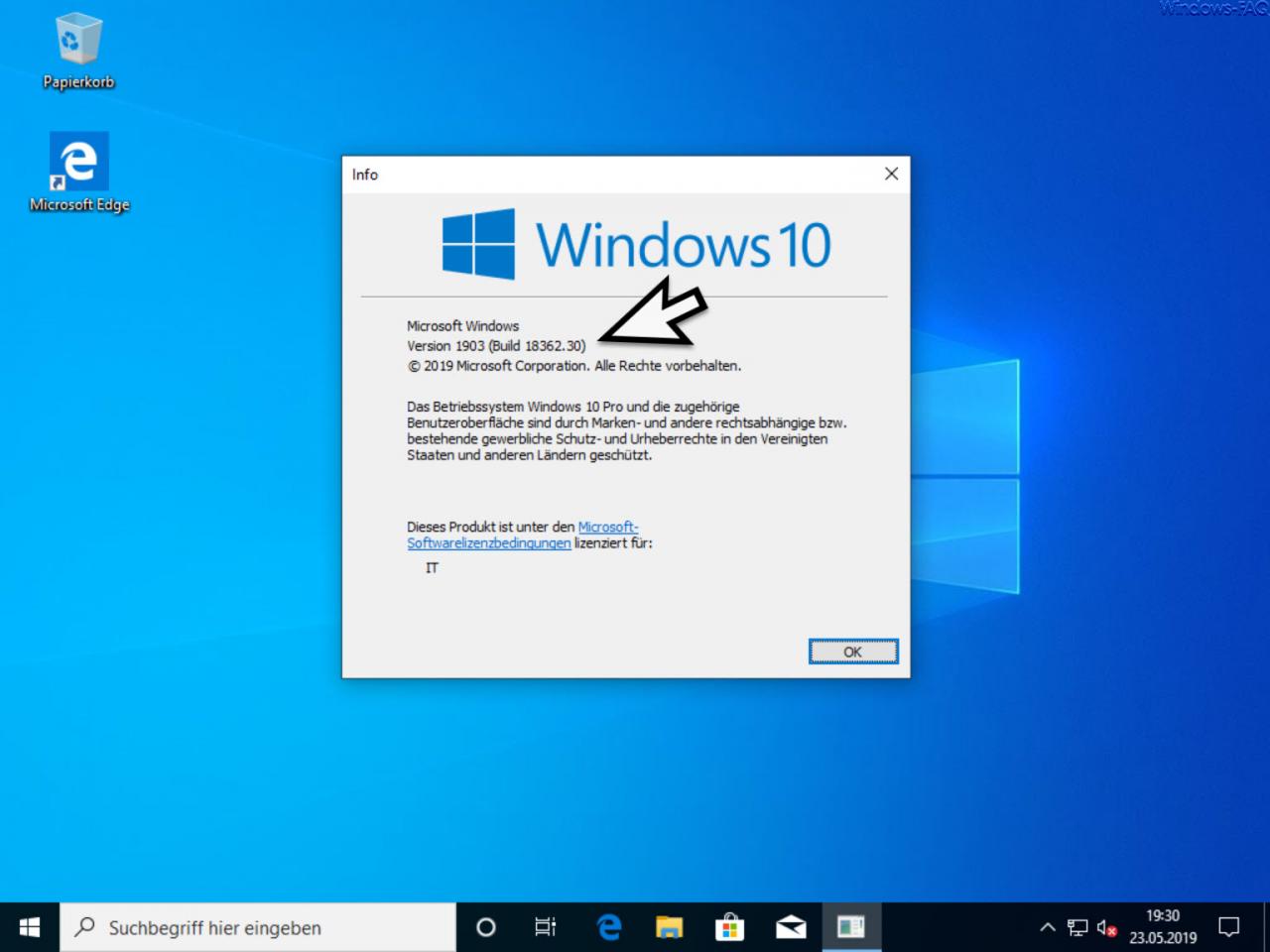Image resolution: width=1270 pixels, height=952 pixels.
Task: Launch Edge from the taskbar
Action: 608,927
